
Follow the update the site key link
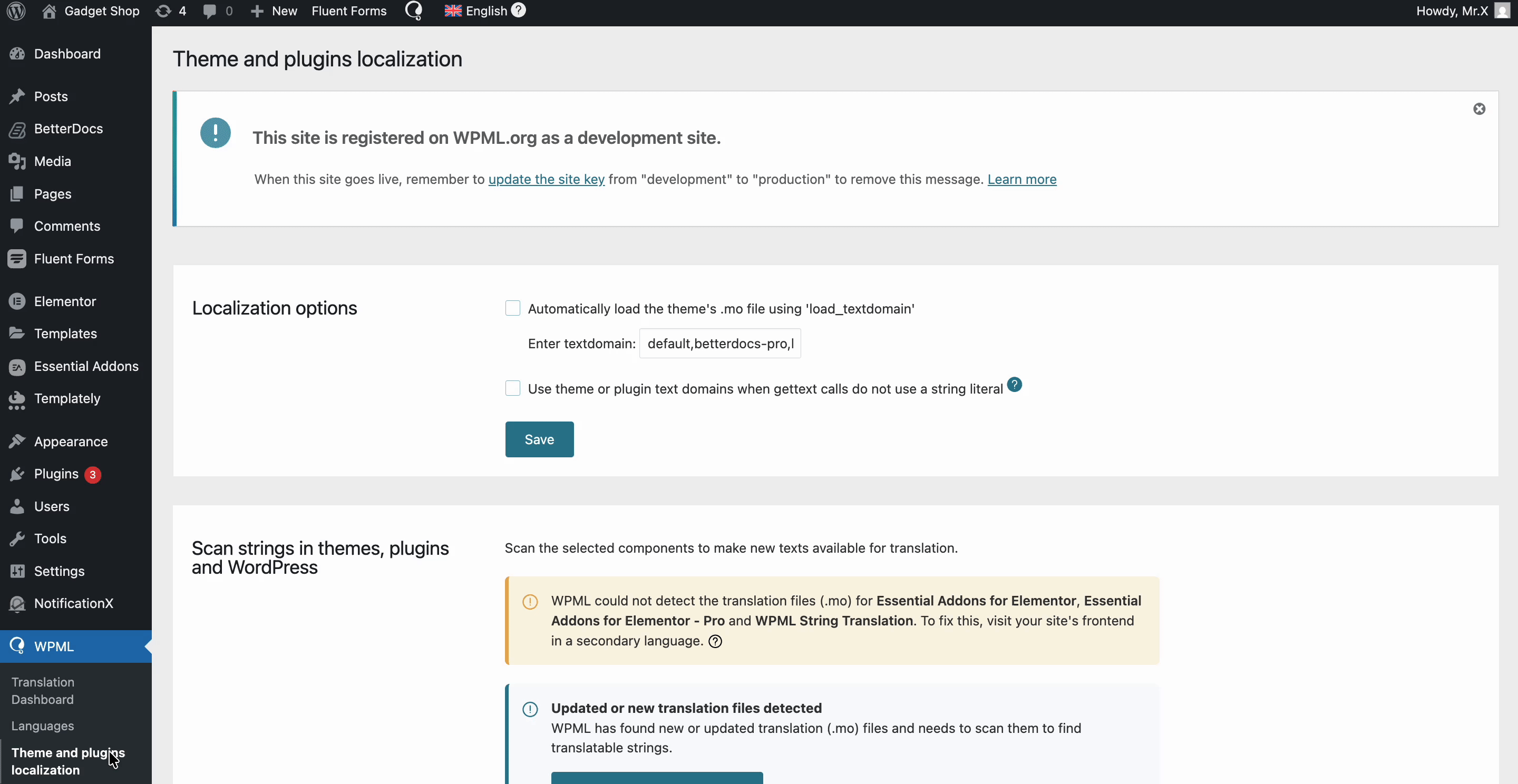(546, 179)
